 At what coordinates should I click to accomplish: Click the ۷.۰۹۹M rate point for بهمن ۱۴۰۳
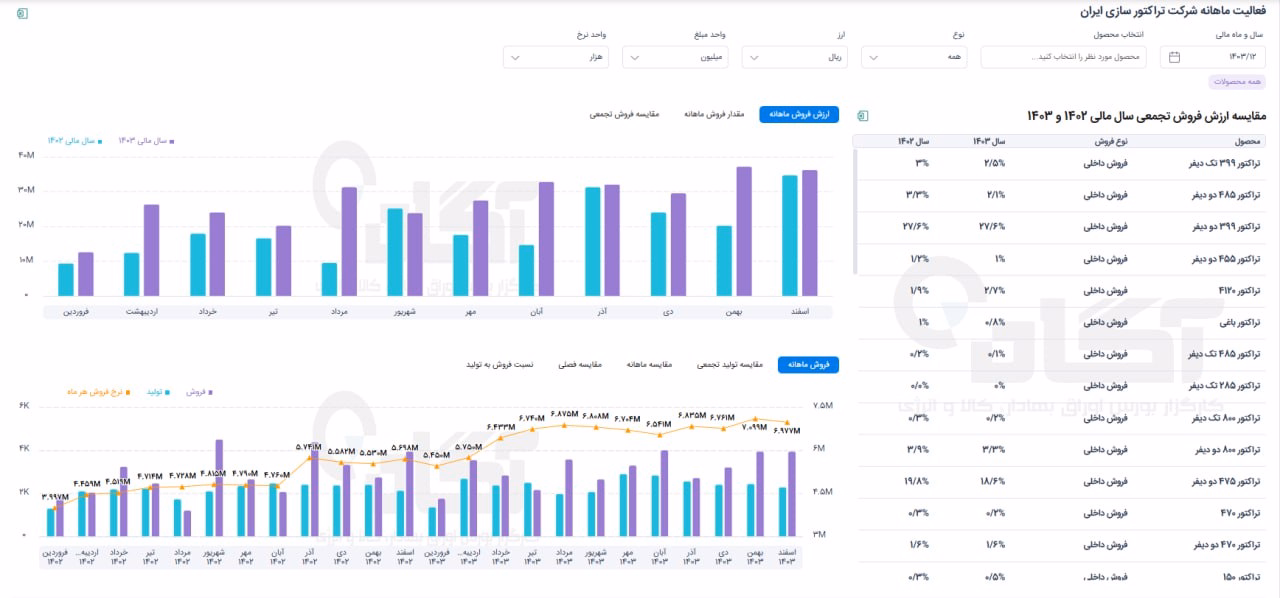coord(756,419)
